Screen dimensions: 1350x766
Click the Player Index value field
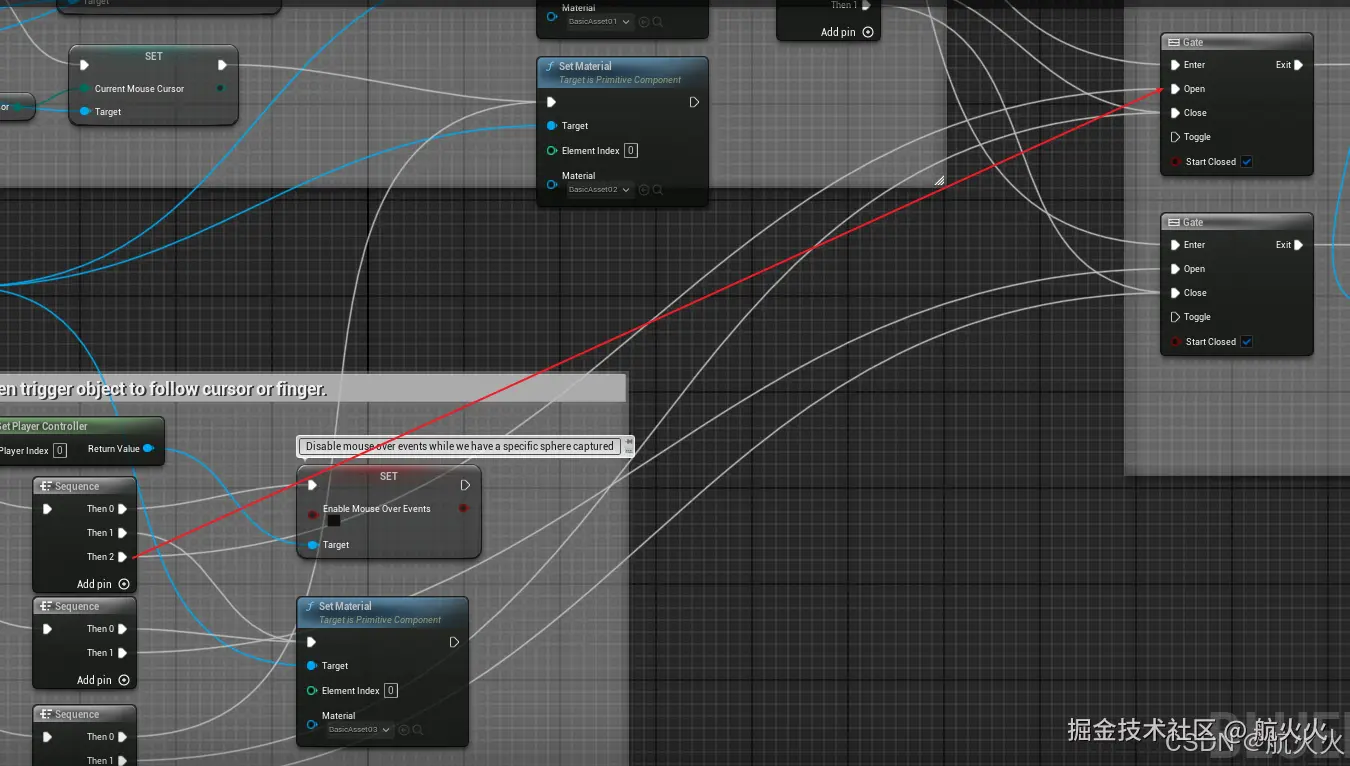coord(60,451)
